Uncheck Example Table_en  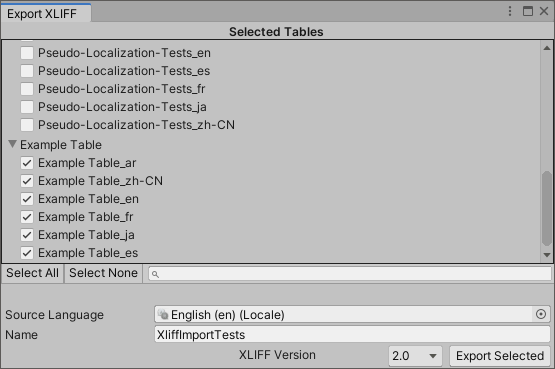pos(27,199)
